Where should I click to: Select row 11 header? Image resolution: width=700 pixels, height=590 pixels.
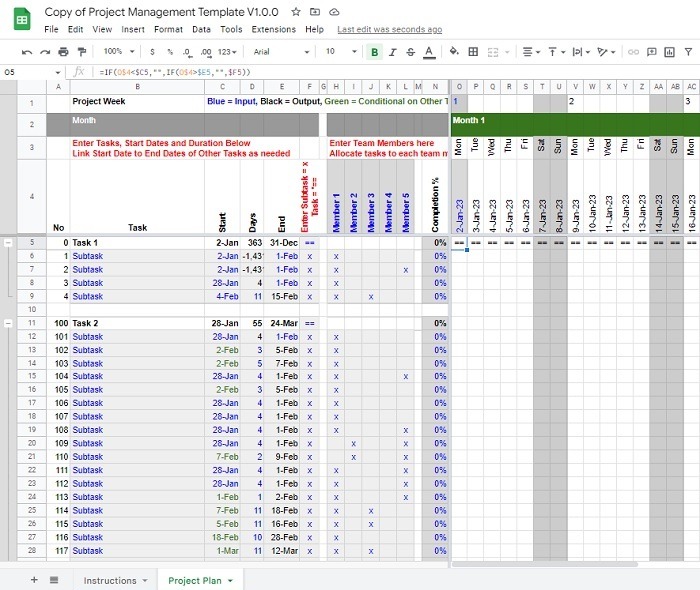point(32,323)
